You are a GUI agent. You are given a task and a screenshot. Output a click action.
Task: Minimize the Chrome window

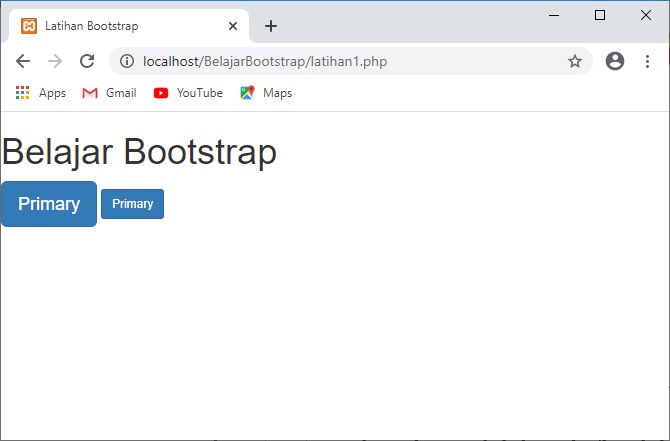tap(554, 15)
